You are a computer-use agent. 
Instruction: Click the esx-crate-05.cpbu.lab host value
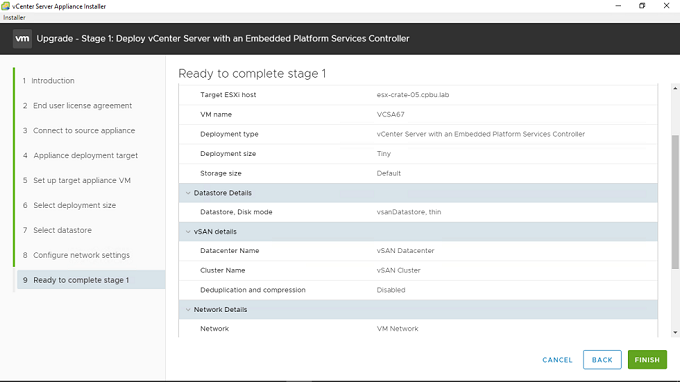click(412, 95)
